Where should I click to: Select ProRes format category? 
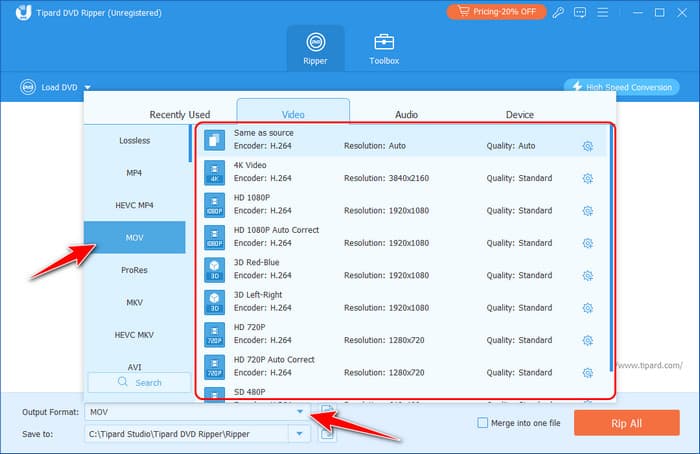point(134,270)
